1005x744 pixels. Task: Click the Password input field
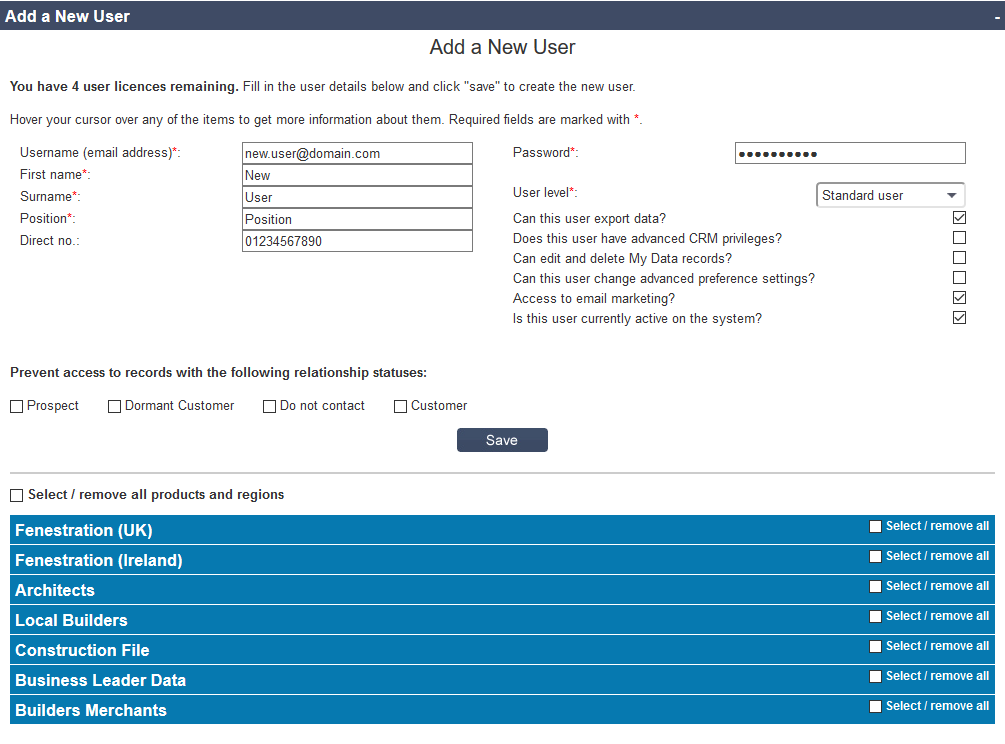tap(849, 152)
